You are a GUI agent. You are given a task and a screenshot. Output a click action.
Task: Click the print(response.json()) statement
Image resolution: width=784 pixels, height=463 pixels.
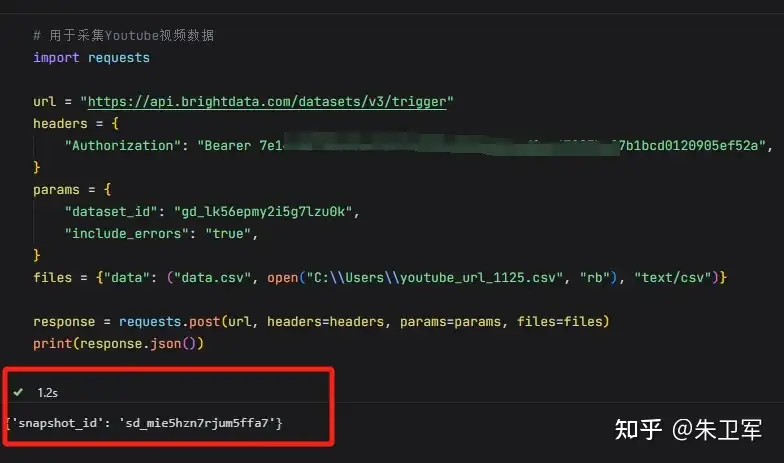118,344
